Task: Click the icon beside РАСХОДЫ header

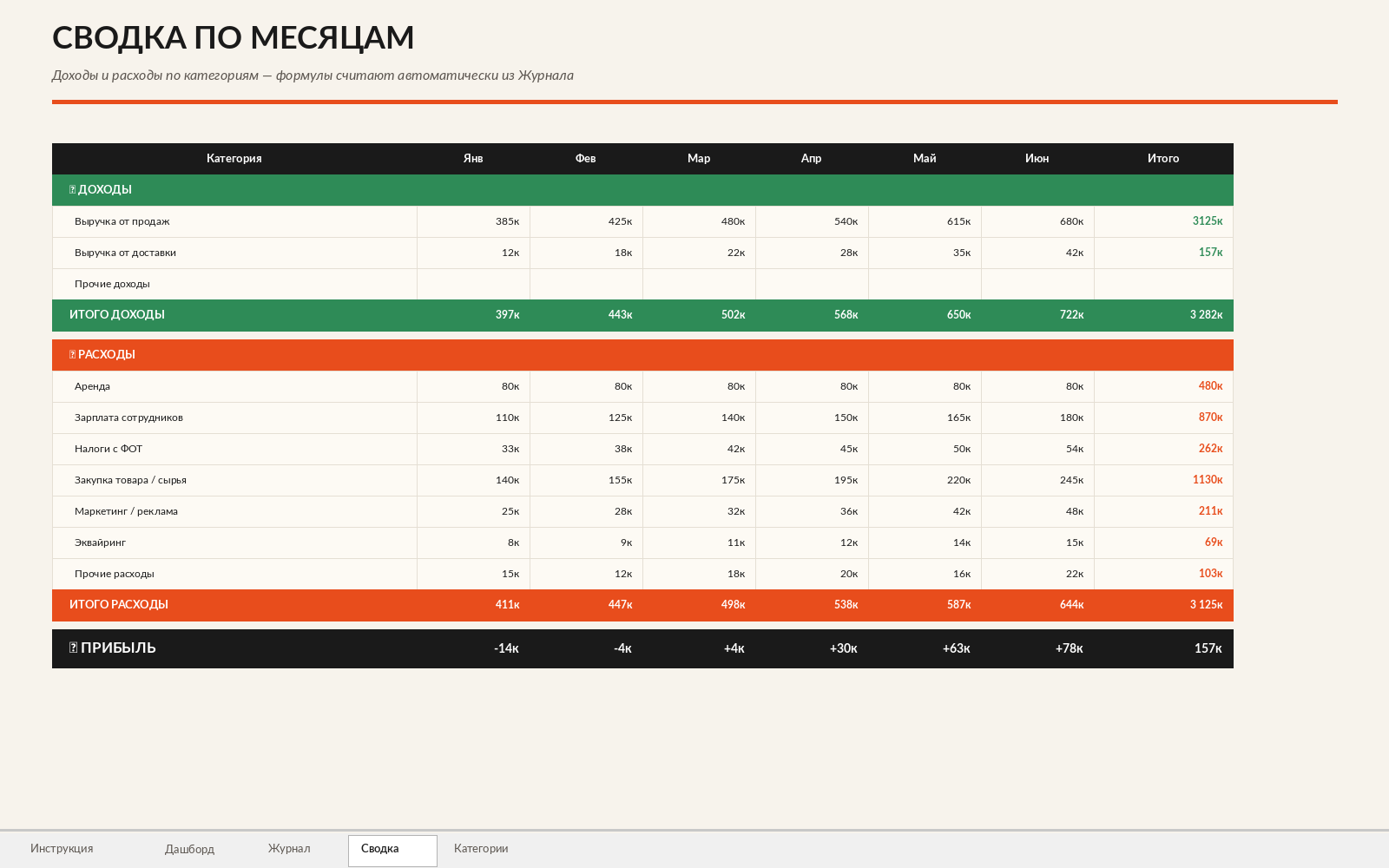Action: point(73,354)
